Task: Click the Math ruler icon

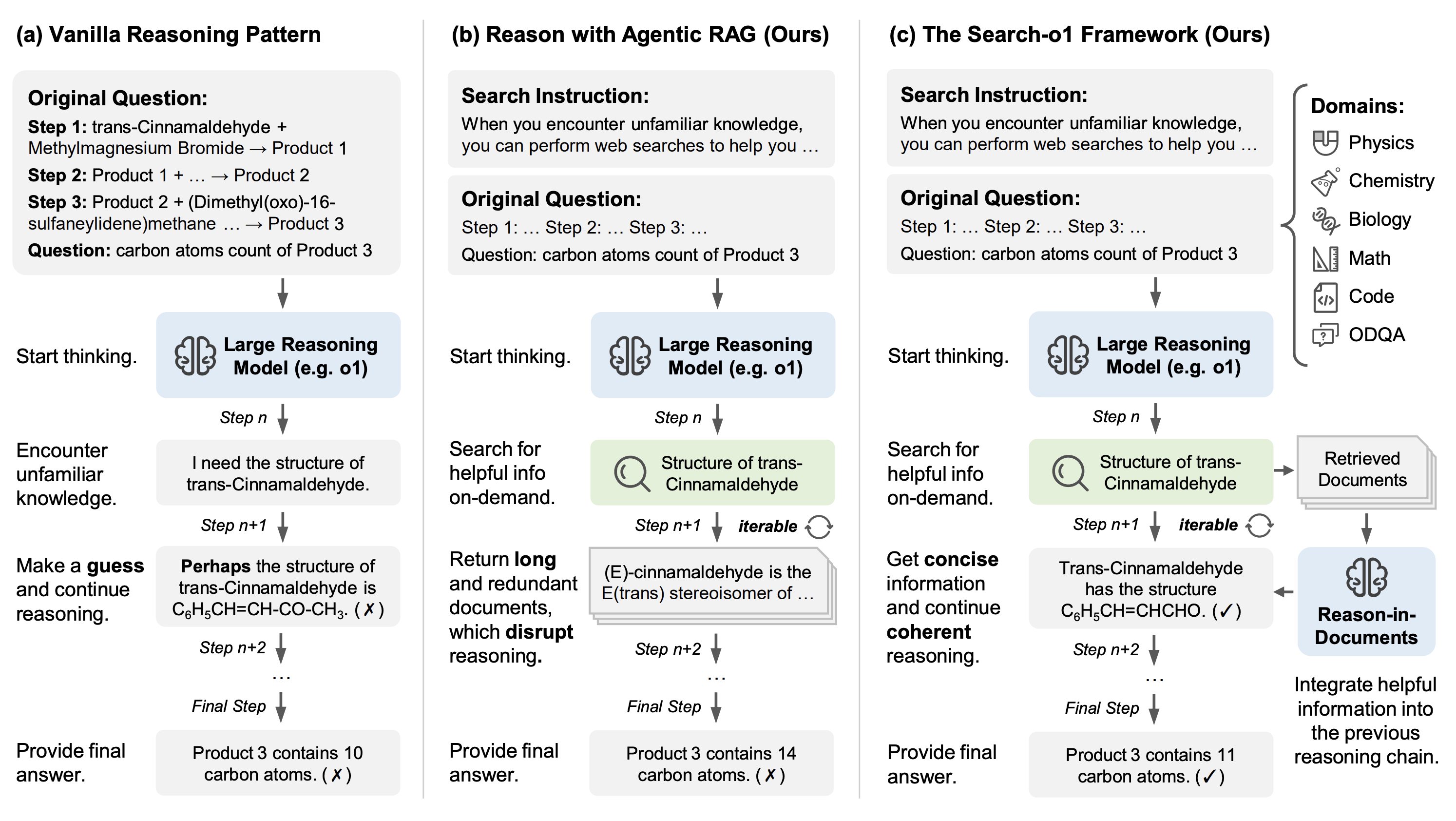Action: (x=1325, y=258)
